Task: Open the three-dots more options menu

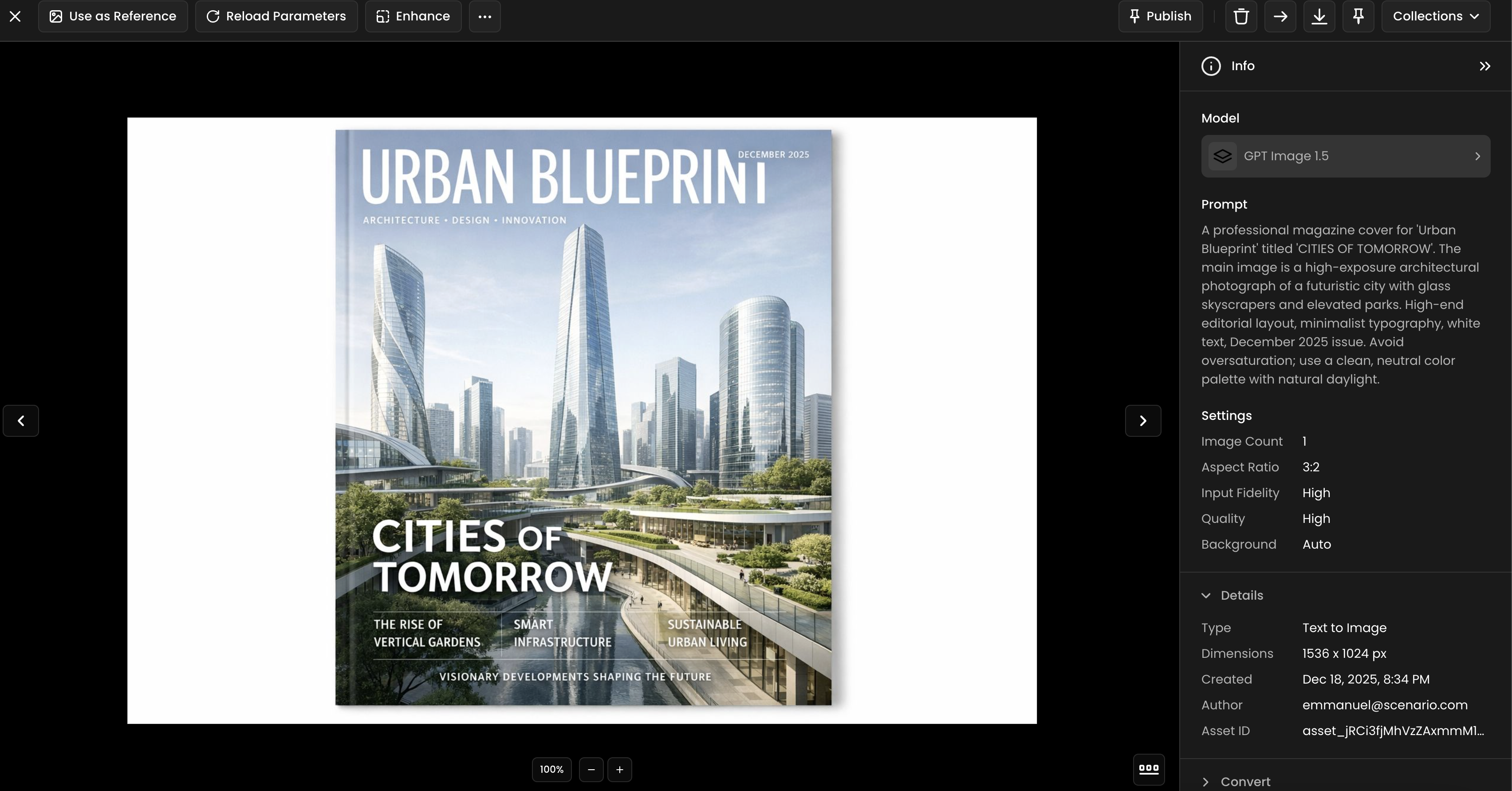Action: coord(484,16)
